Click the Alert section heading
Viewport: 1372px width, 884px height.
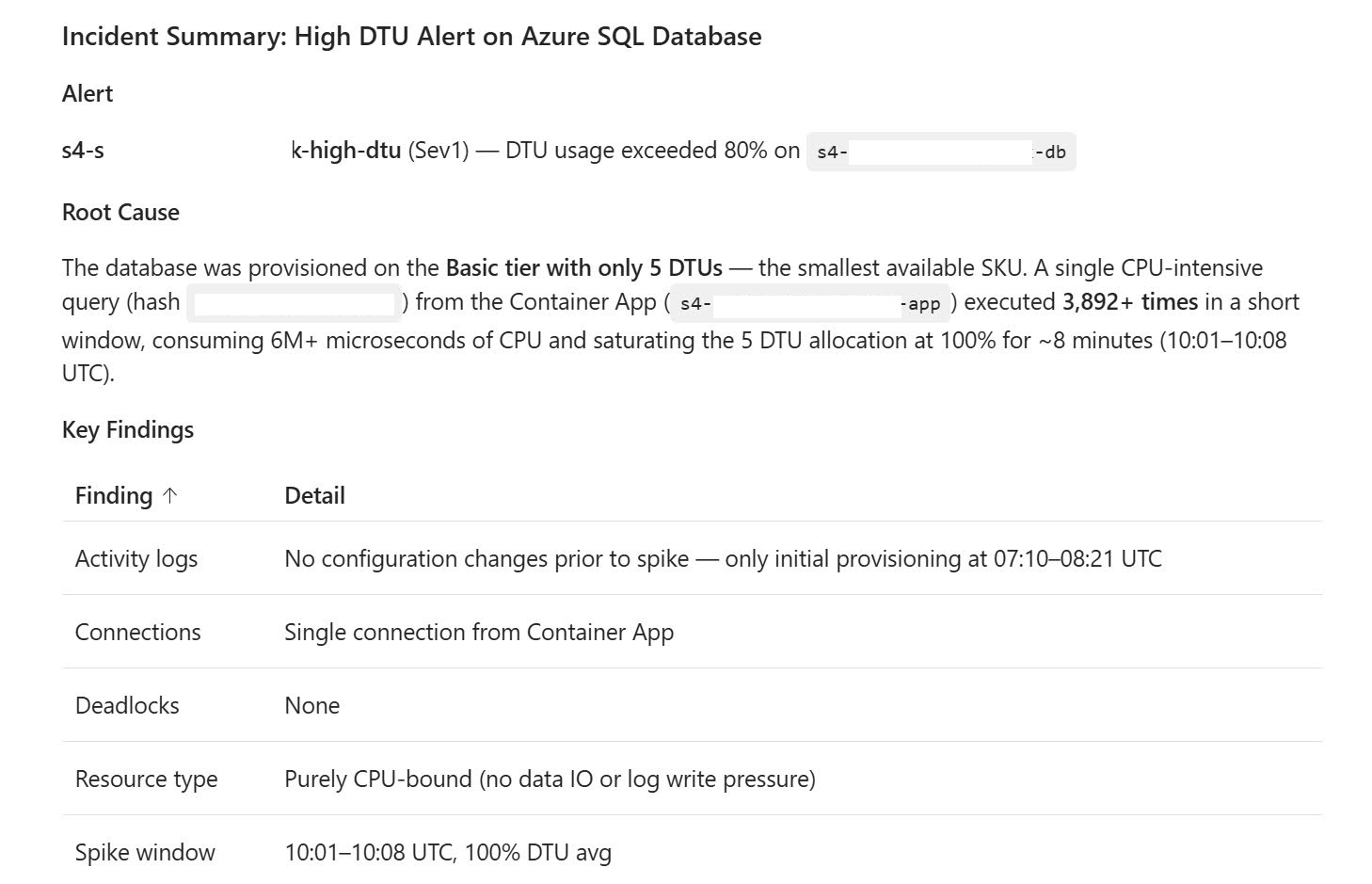[88, 93]
